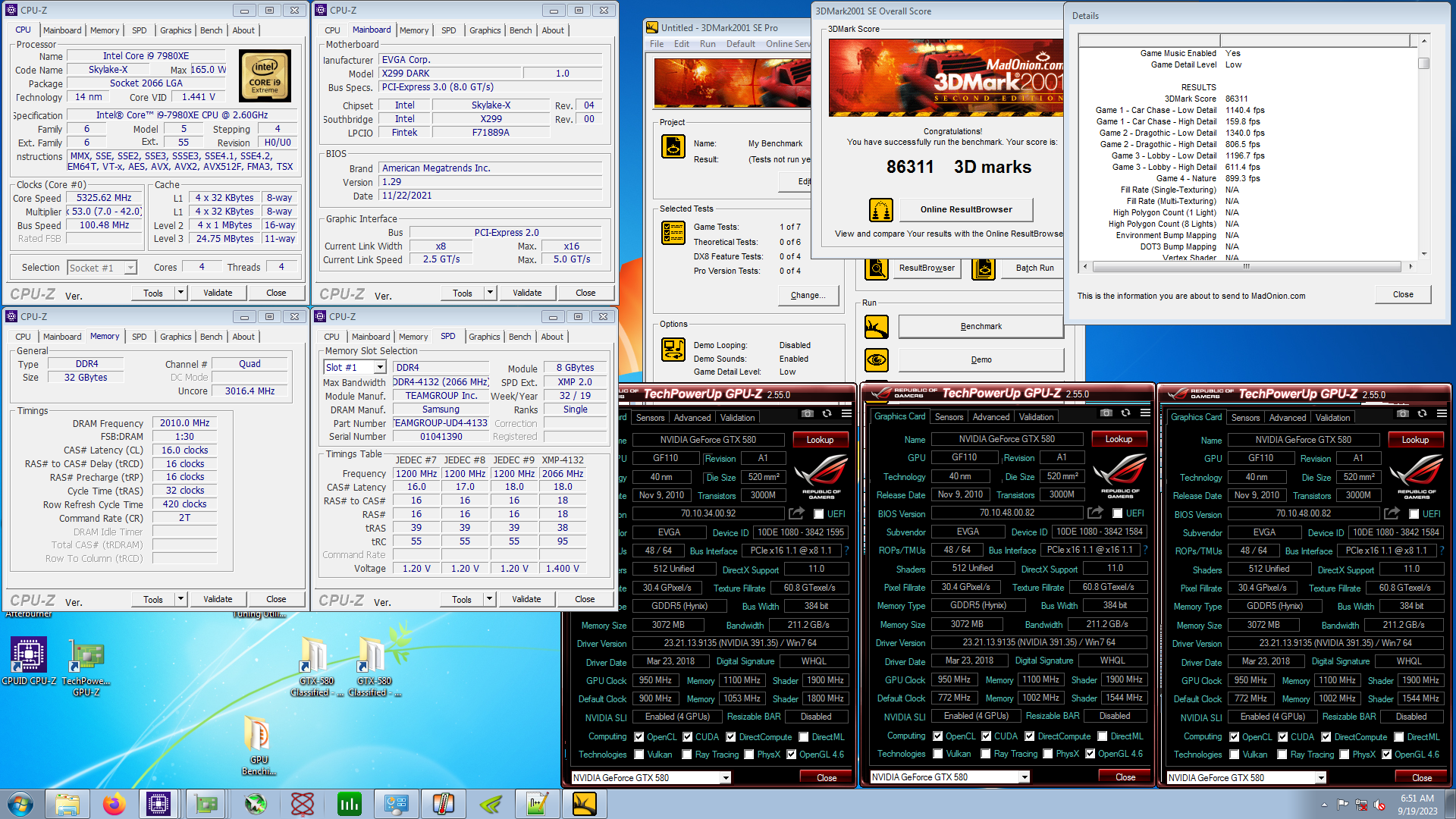
Task: Click the refresh icon in the middle GPU-Z window
Action: point(1125,413)
